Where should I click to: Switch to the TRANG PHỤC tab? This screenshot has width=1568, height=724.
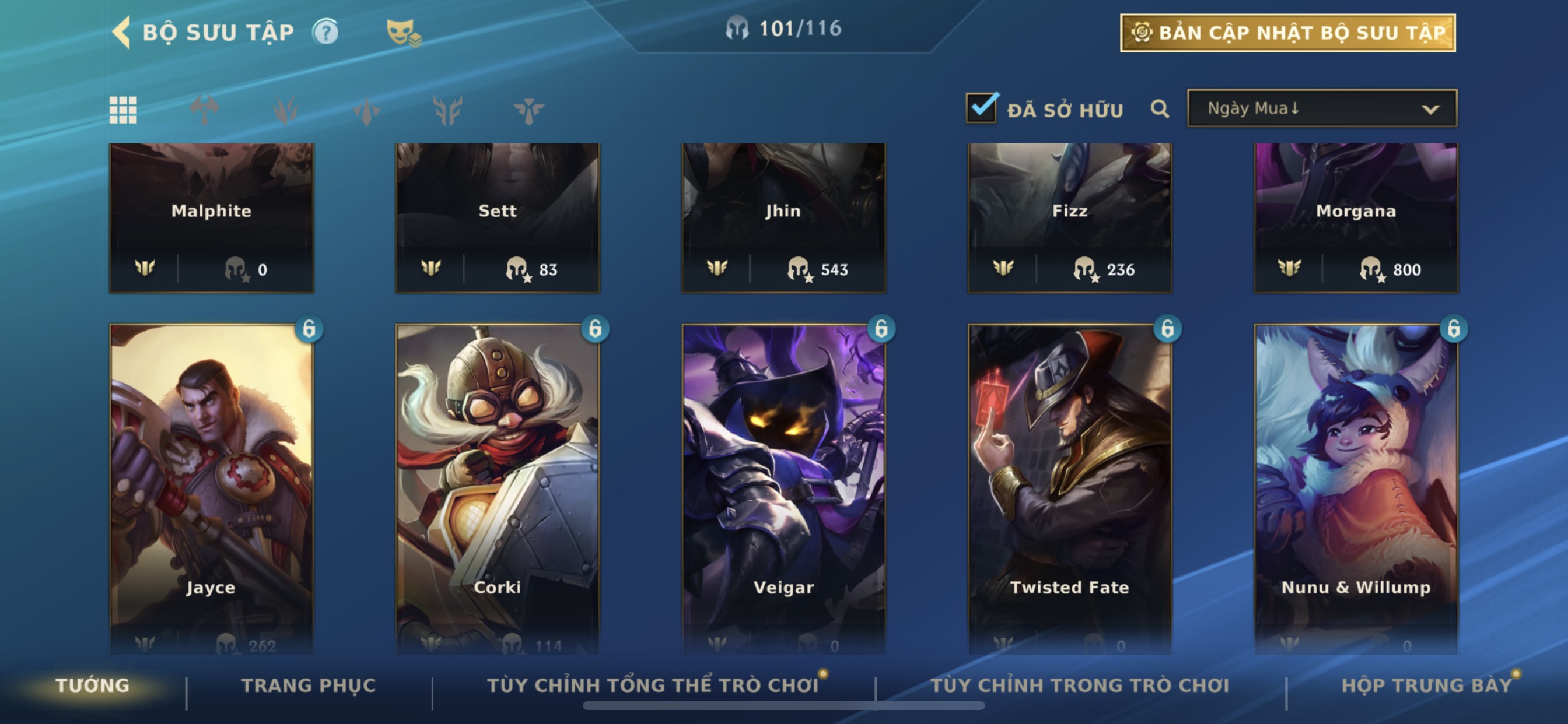click(x=309, y=685)
